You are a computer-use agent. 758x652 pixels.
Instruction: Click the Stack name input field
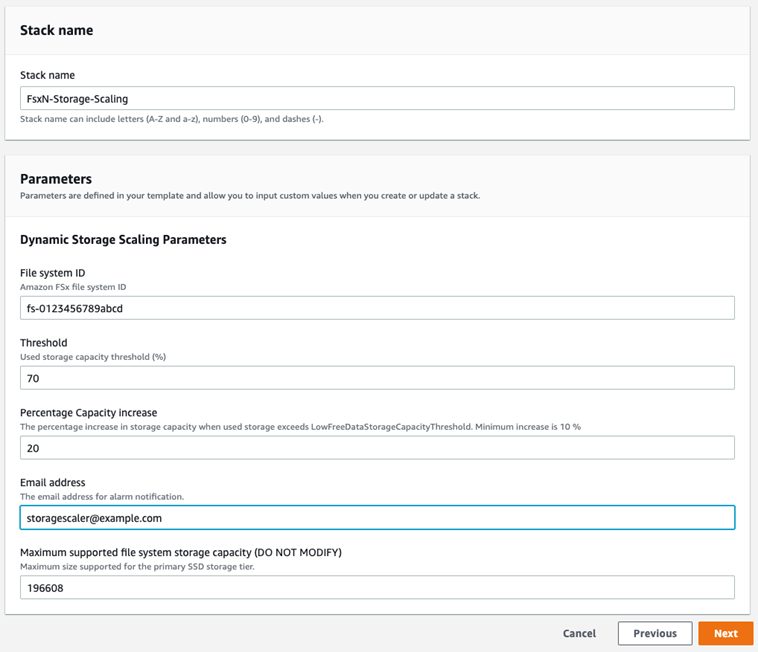point(377,98)
